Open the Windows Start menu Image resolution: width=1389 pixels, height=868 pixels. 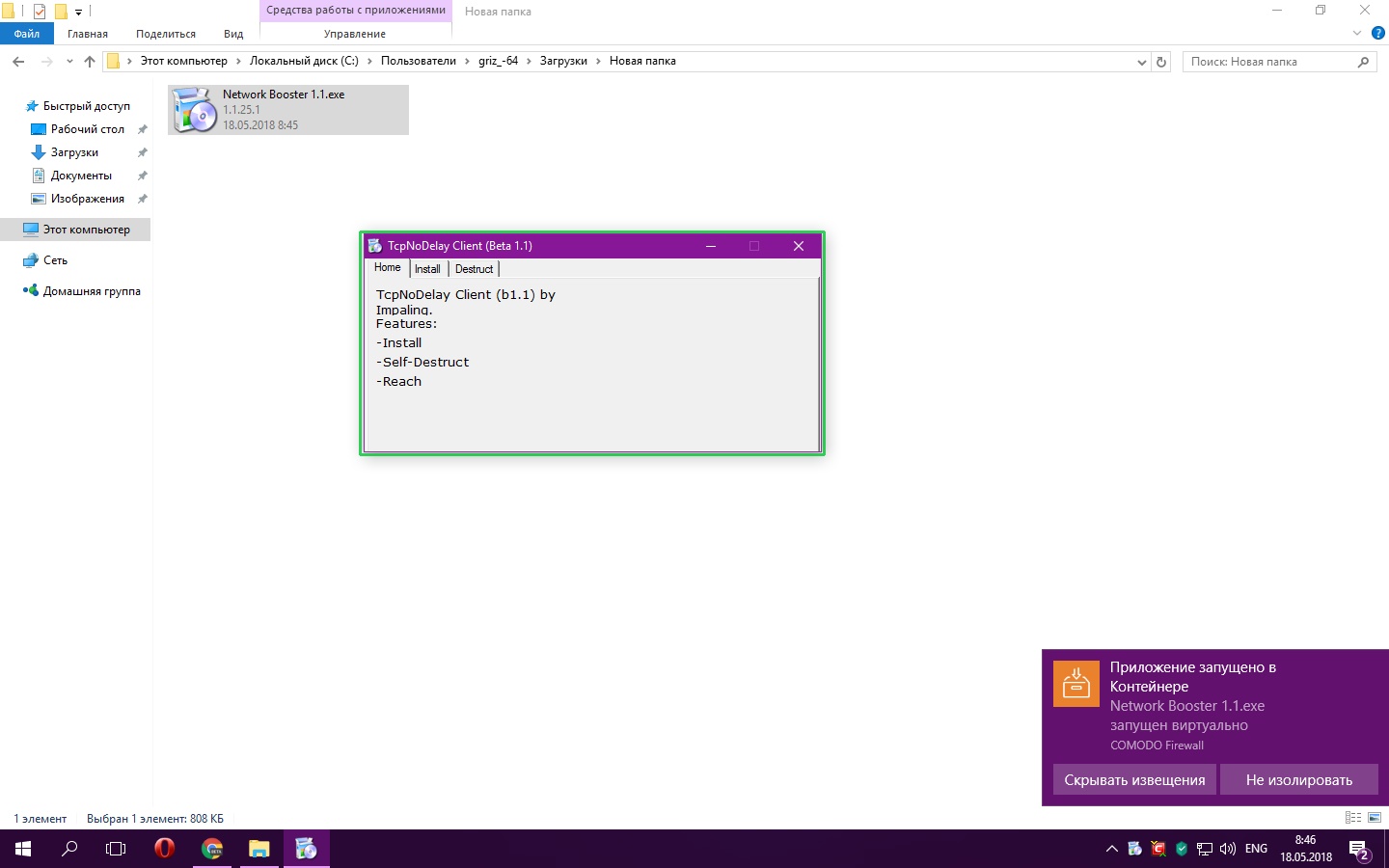click(23, 849)
